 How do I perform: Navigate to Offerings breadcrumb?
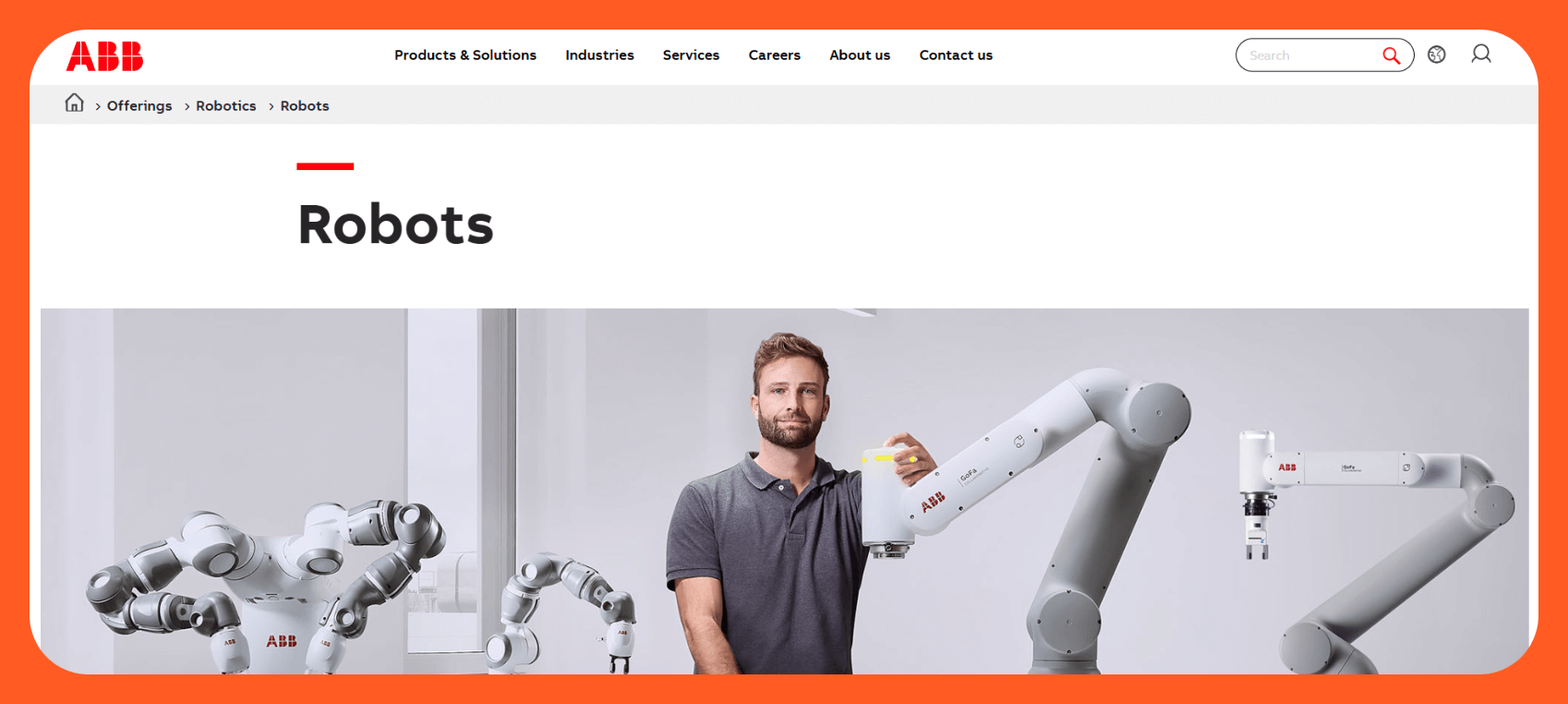pos(139,106)
